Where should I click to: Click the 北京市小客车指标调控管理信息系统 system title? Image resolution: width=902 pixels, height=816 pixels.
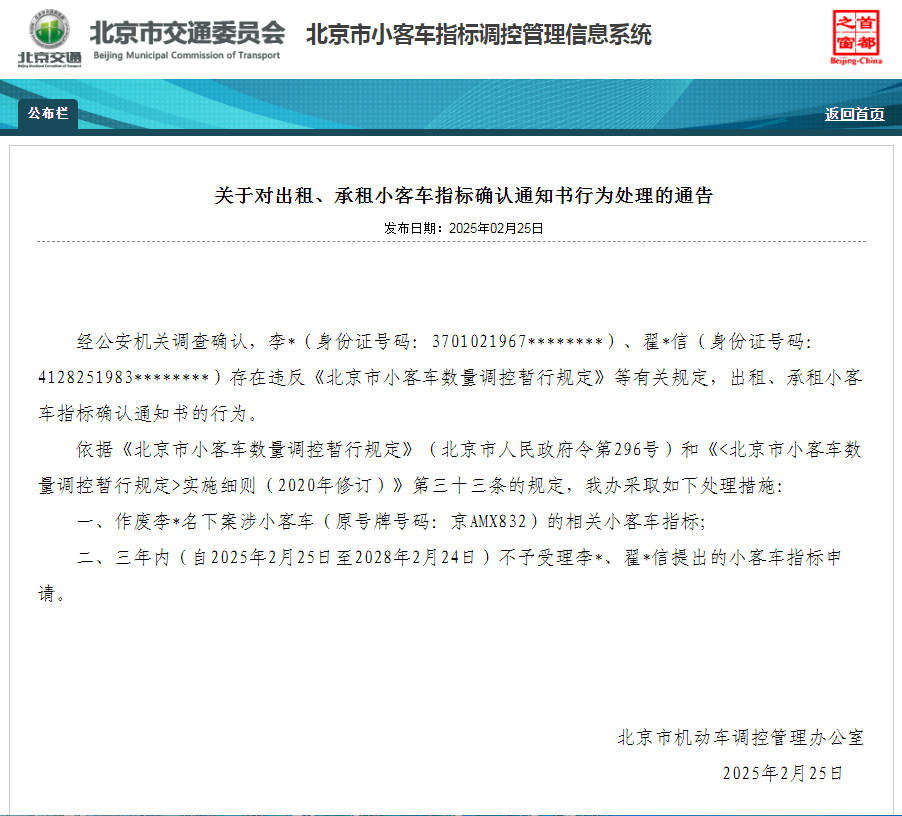pos(479,35)
